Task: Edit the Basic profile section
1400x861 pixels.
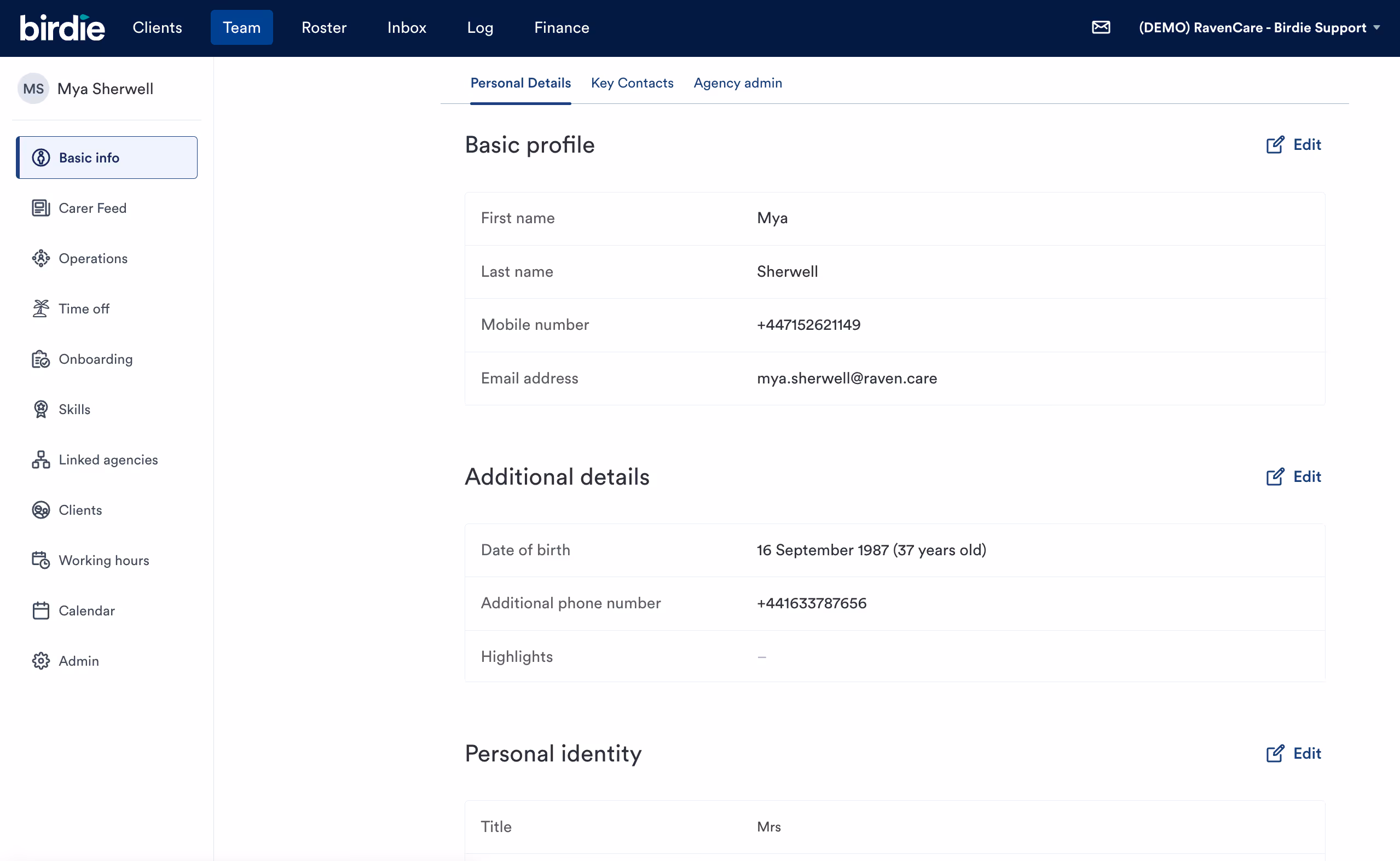Action: (1293, 144)
